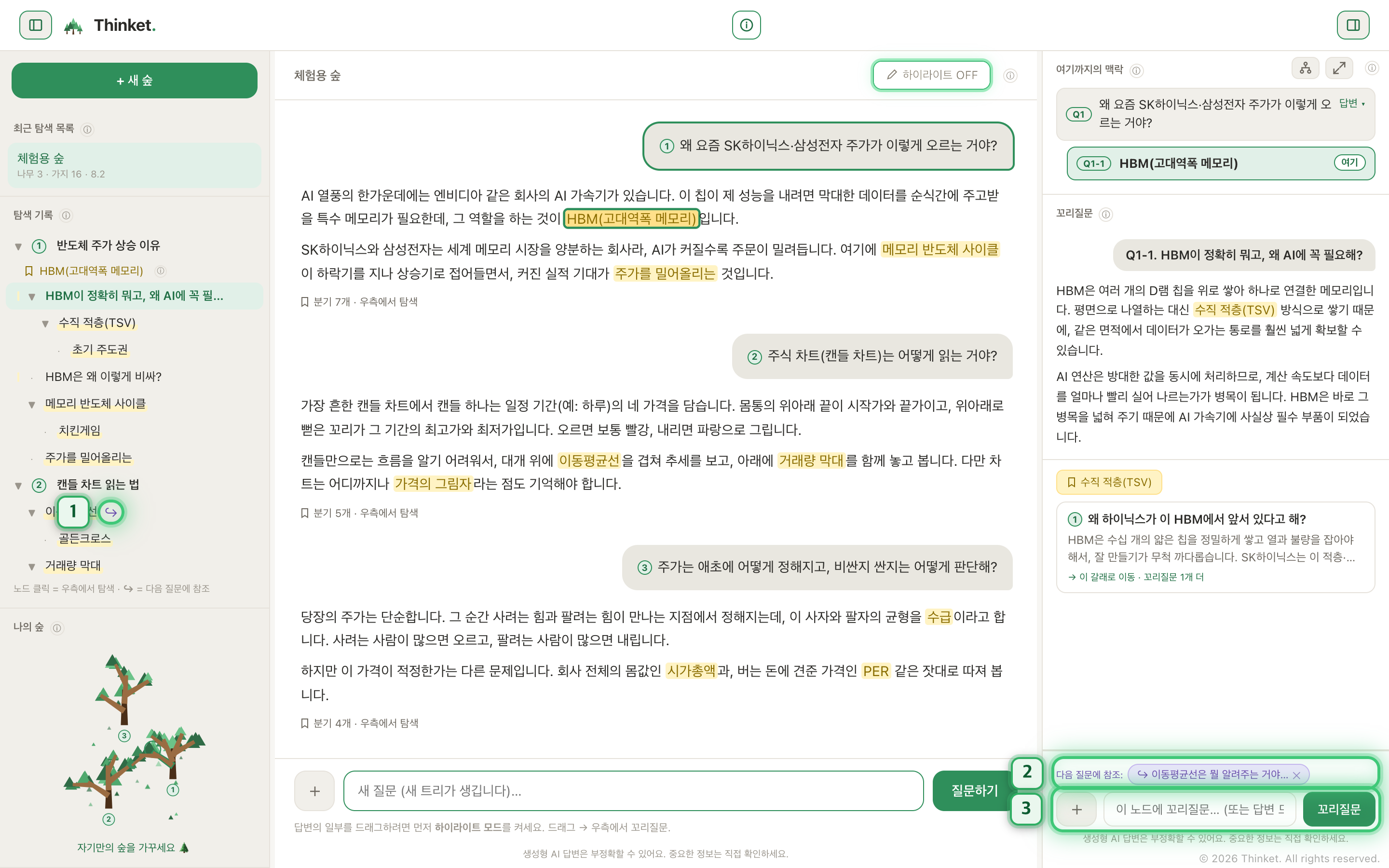Click highlighted HBM(고대역폭 메모리) in first answer
This screenshot has width=1389, height=868.
tap(631, 219)
